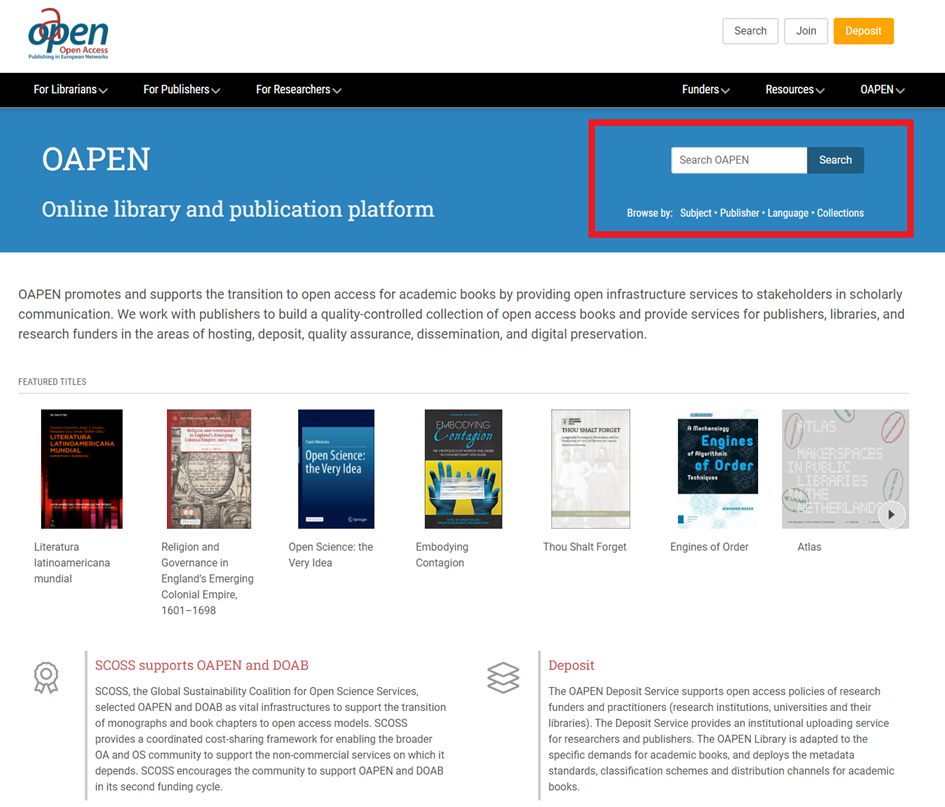Viewport: 945px width, 807px height.
Task: Open Engines of Order book cover
Action: point(717,469)
